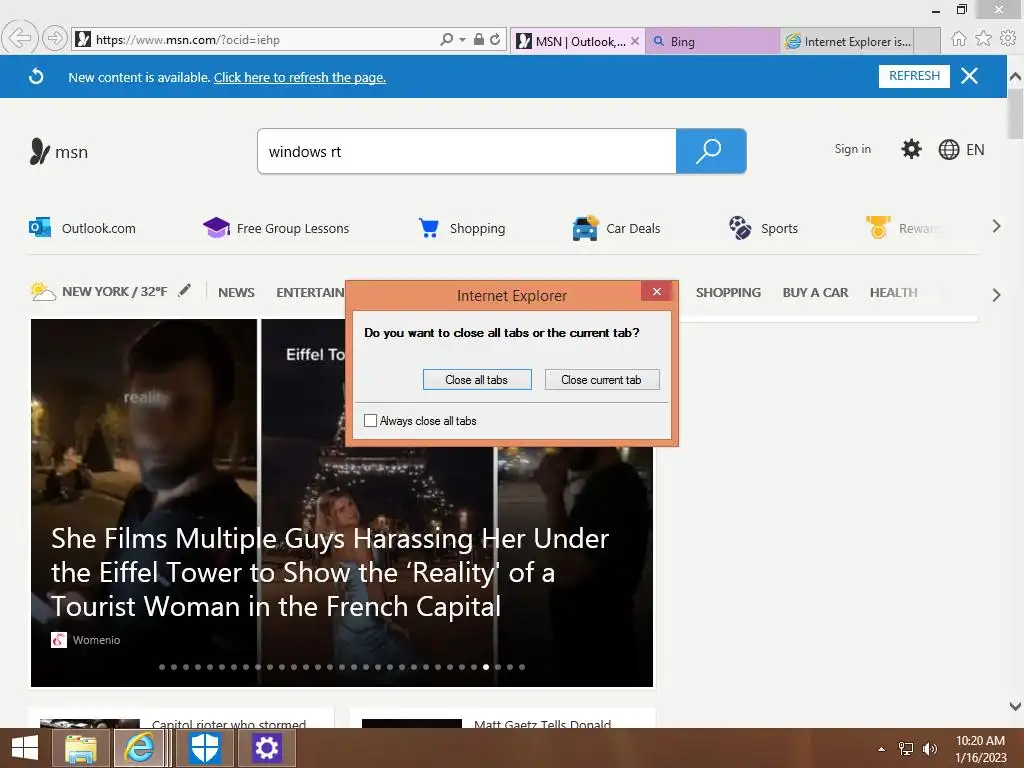Expand category bar right chevron
Image resolution: width=1024 pixels, height=768 pixels.
pyautogui.click(x=996, y=295)
